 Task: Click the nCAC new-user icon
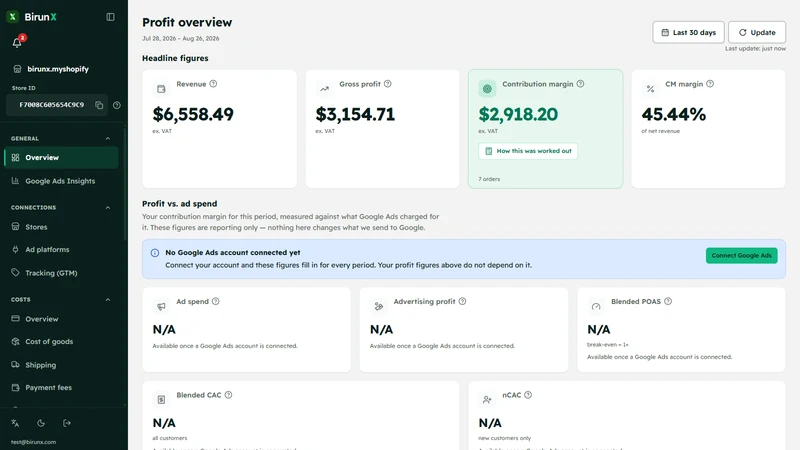coord(487,399)
